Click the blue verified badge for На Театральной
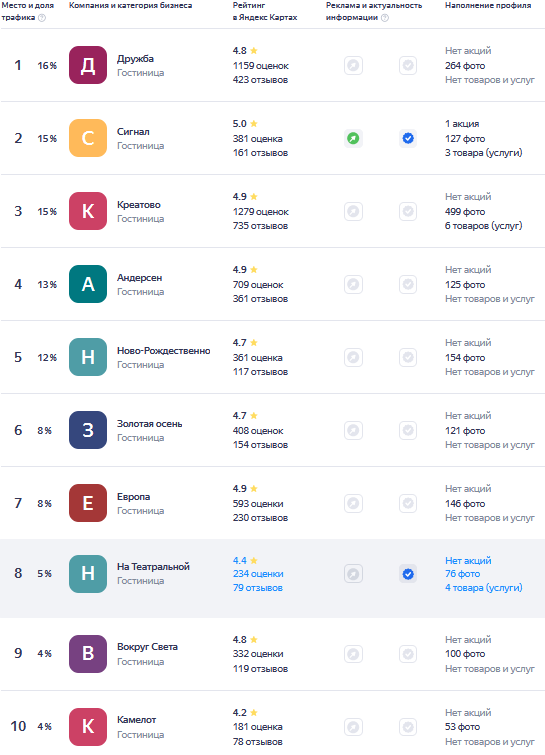 (408, 574)
